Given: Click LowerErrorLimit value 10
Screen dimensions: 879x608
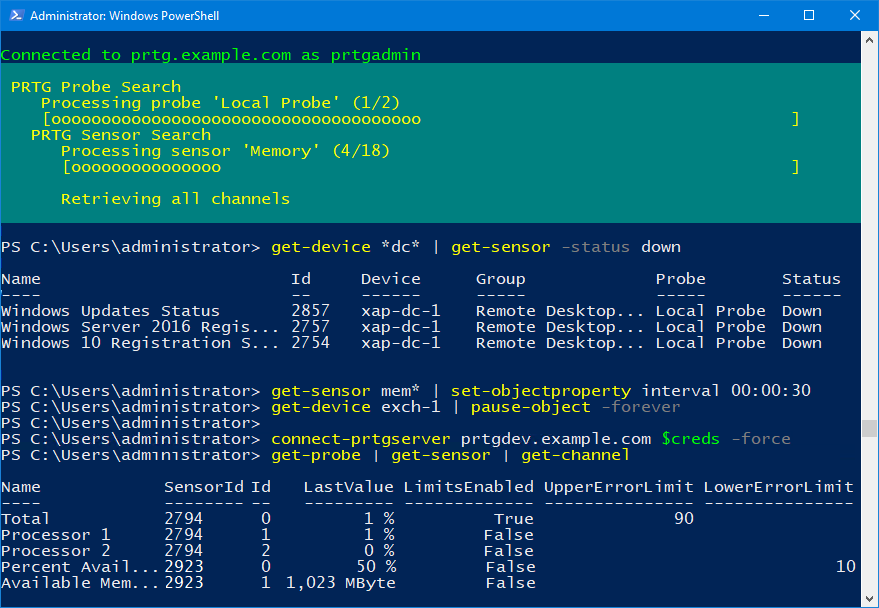Looking at the screenshot, I should pos(845,567).
